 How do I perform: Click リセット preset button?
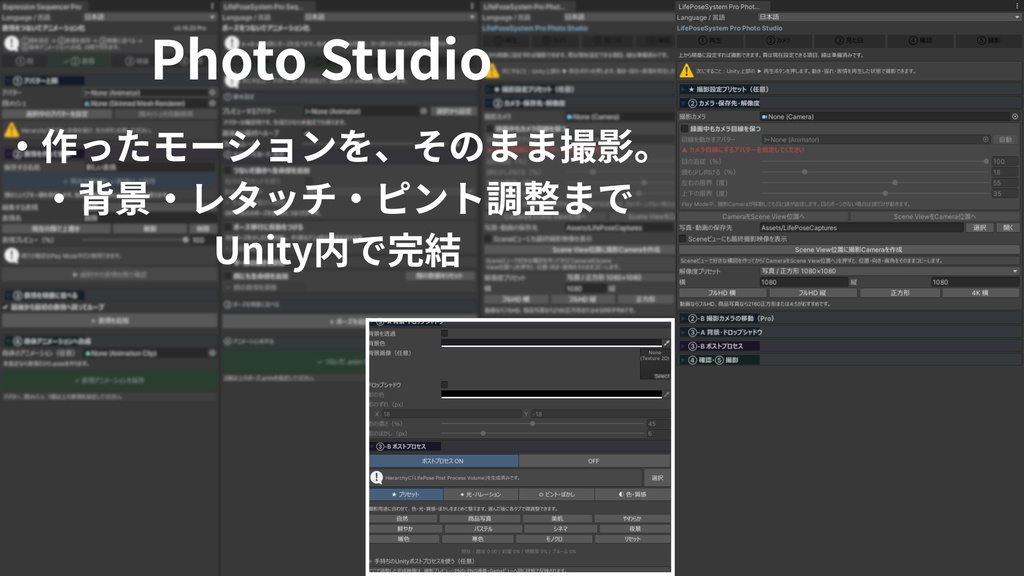tap(632, 539)
